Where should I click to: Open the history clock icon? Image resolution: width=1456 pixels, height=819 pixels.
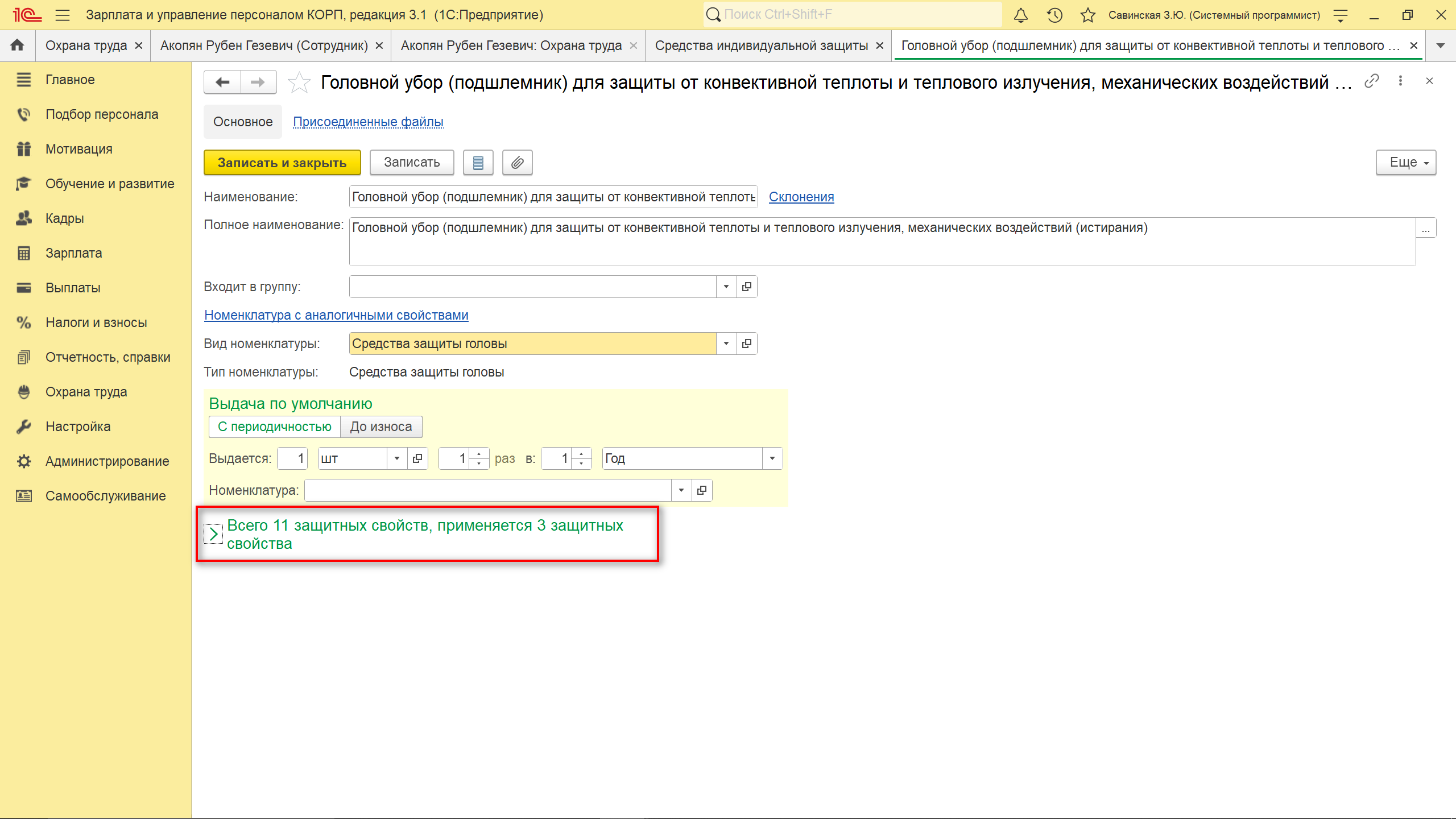click(1054, 15)
